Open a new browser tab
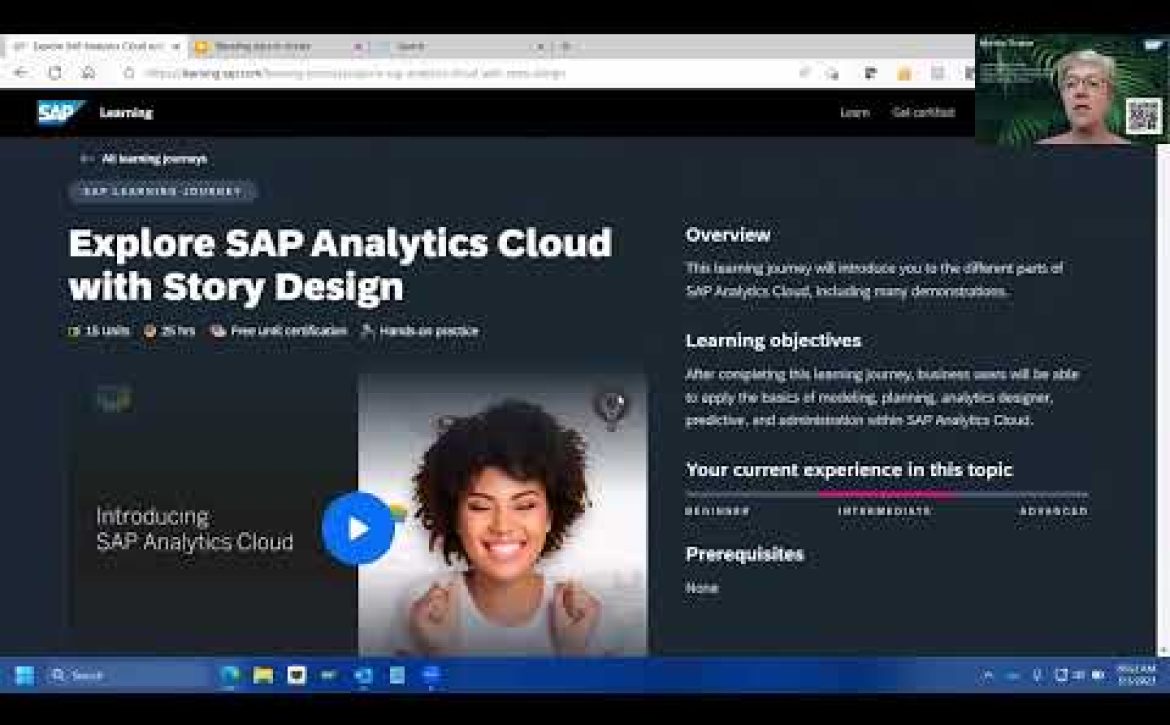Image resolution: width=1170 pixels, height=725 pixels. pos(566,46)
